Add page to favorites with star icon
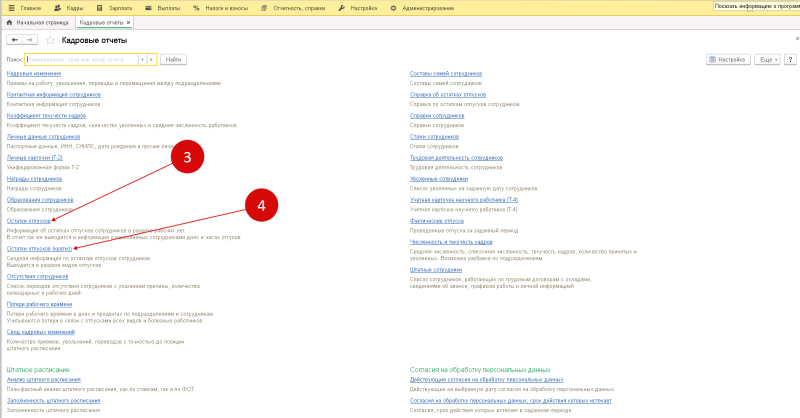 pyautogui.click(x=50, y=40)
